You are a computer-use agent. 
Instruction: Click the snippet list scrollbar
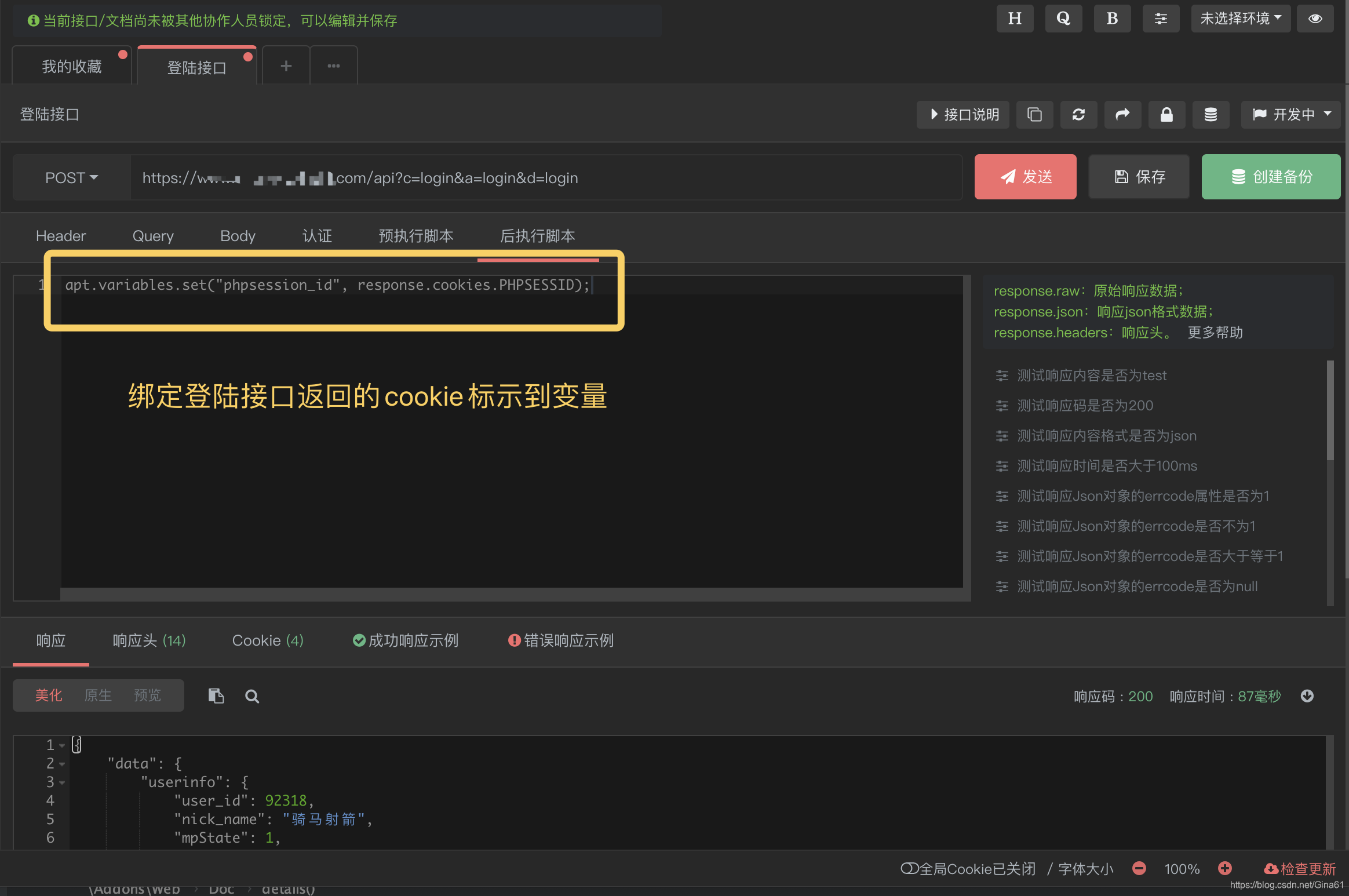pyautogui.click(x=1330, y=410)
